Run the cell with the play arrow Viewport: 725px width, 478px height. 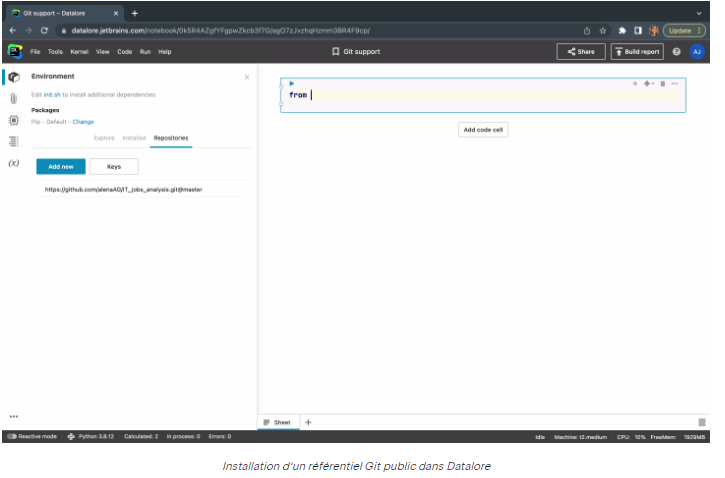click(291, 83)
